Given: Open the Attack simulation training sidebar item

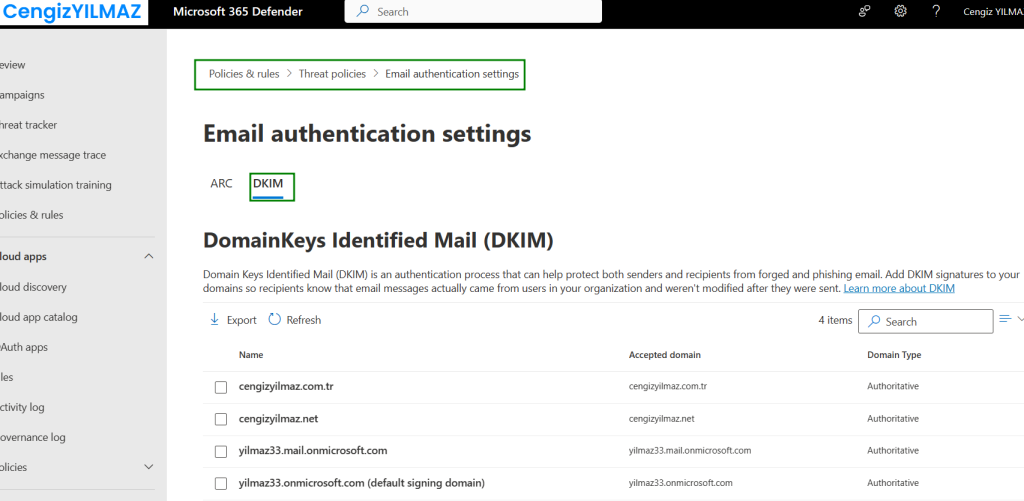Looking at the screenshot, I should coord(56,185).
